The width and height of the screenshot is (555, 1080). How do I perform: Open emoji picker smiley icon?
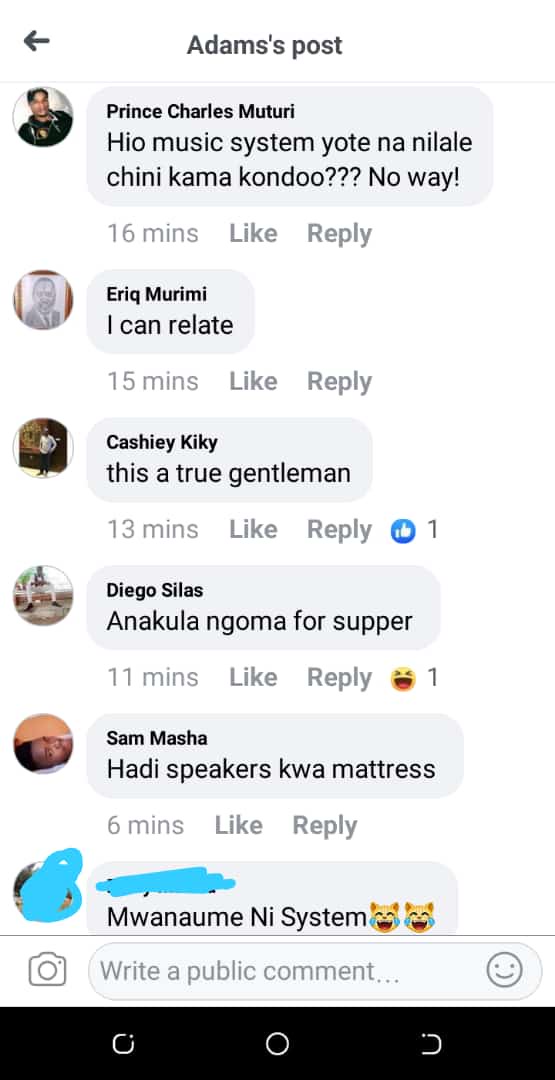click(x=504, y=970)
